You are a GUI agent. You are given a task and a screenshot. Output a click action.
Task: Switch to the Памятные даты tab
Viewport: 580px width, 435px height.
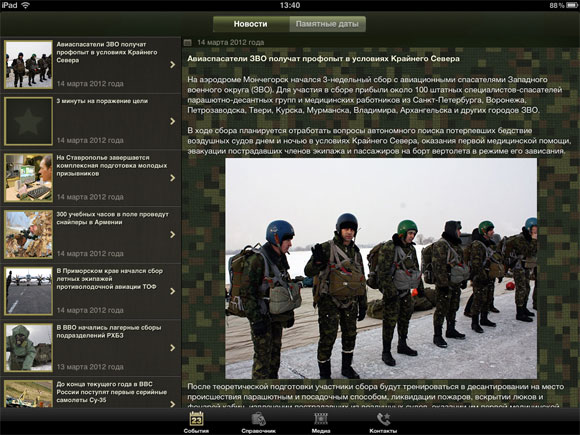tap(327, 24)
